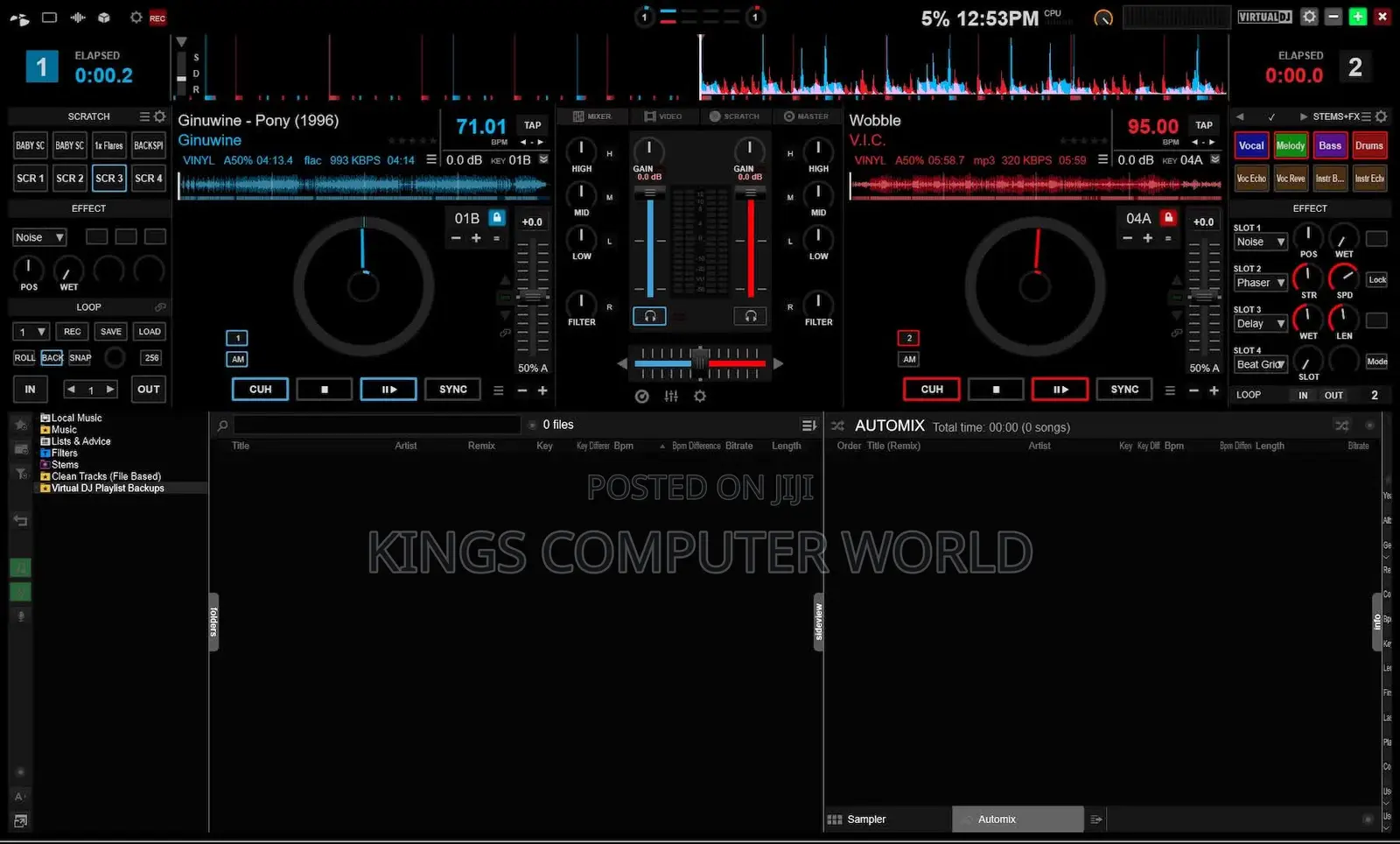
Task: Open the list options icon beside 0 files
Action: (x=809, y=426)
